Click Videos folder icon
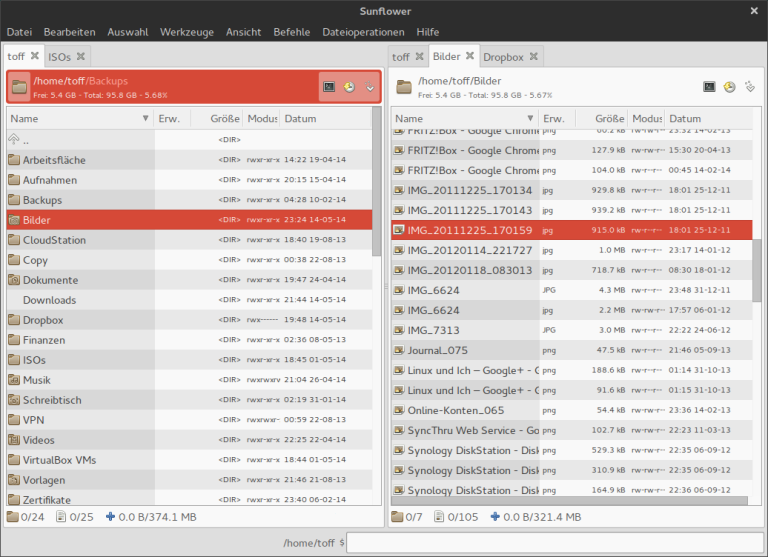Viewport: 768px width, 557px height. click(x=14, y=440)
